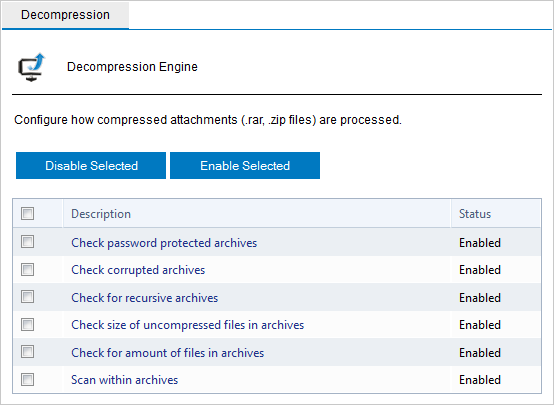Click the Disable Selected button
The image size is (554, 405).
click(x=91, y=165)
